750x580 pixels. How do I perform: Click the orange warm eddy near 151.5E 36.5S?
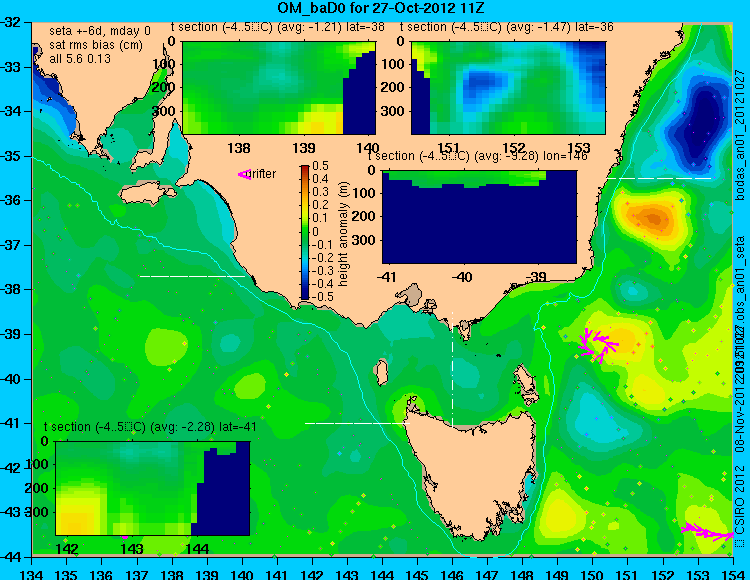pyautogui.click(x=651, y=219)
